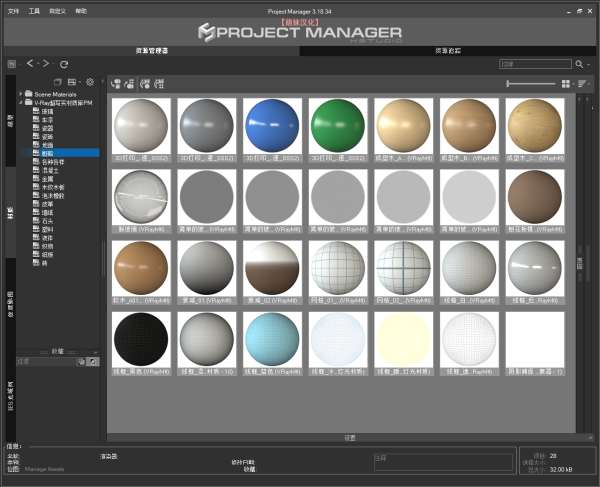Viewport: 600px width, 487px height.
Task: Go back with the left arrow
Action: (30, 64)
